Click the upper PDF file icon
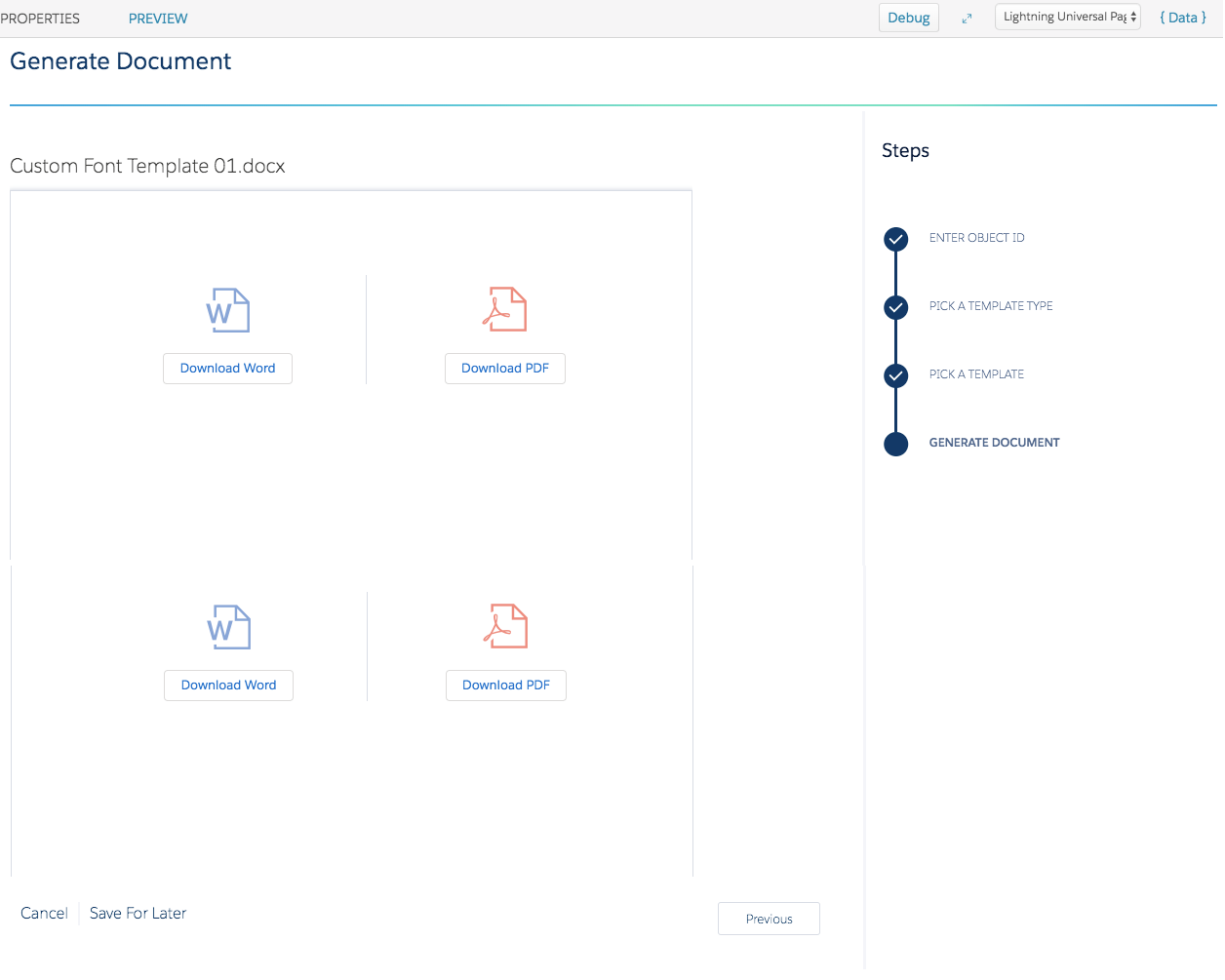The image size is (1225, 980). [x=504, y=309]
